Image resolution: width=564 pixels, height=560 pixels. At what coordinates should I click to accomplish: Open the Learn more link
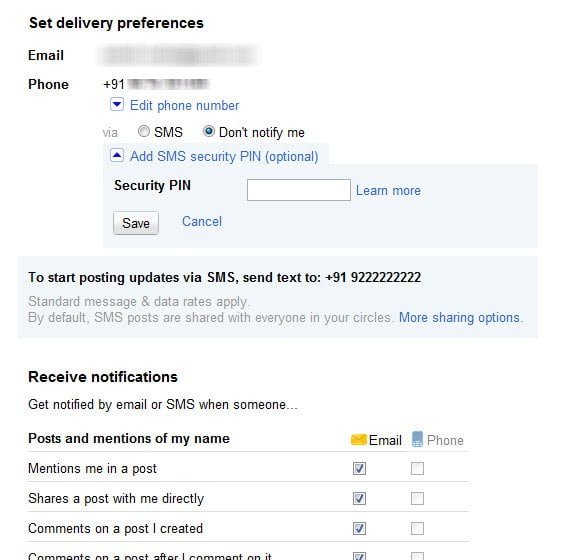pyautogui.click(x=388, y=191)
